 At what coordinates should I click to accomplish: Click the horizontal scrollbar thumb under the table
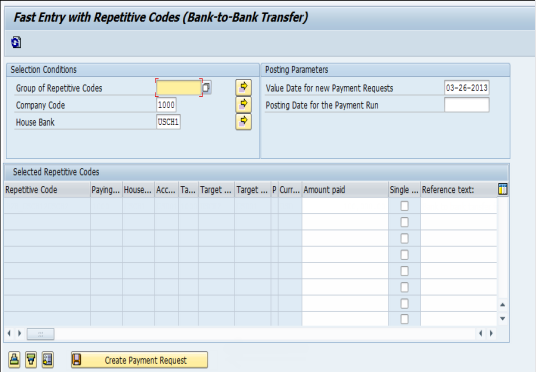click(41, 334)
